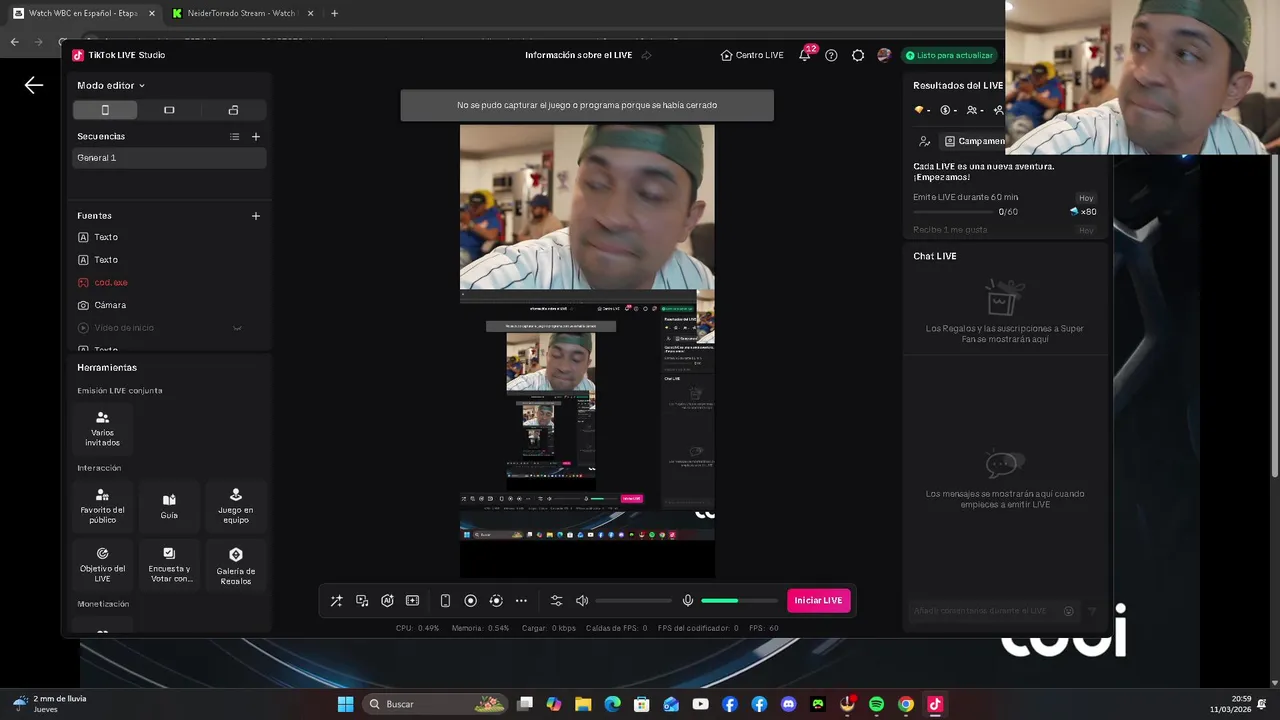Click the viewers stat icon
Image resolution: width=1280 pixels, height=720 pixels.
coord(974,110)
